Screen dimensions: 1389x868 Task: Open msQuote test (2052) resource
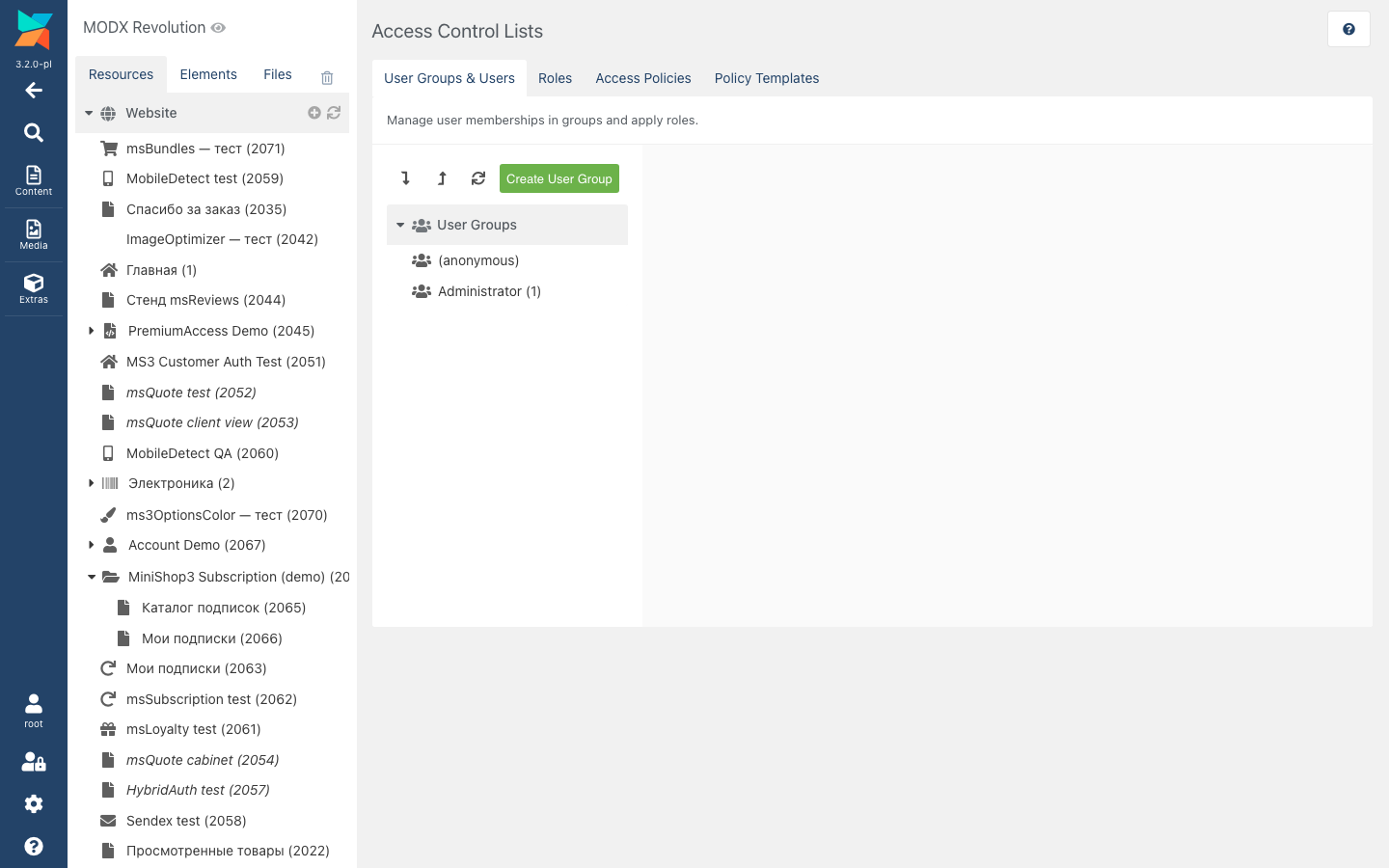(191, 393)
